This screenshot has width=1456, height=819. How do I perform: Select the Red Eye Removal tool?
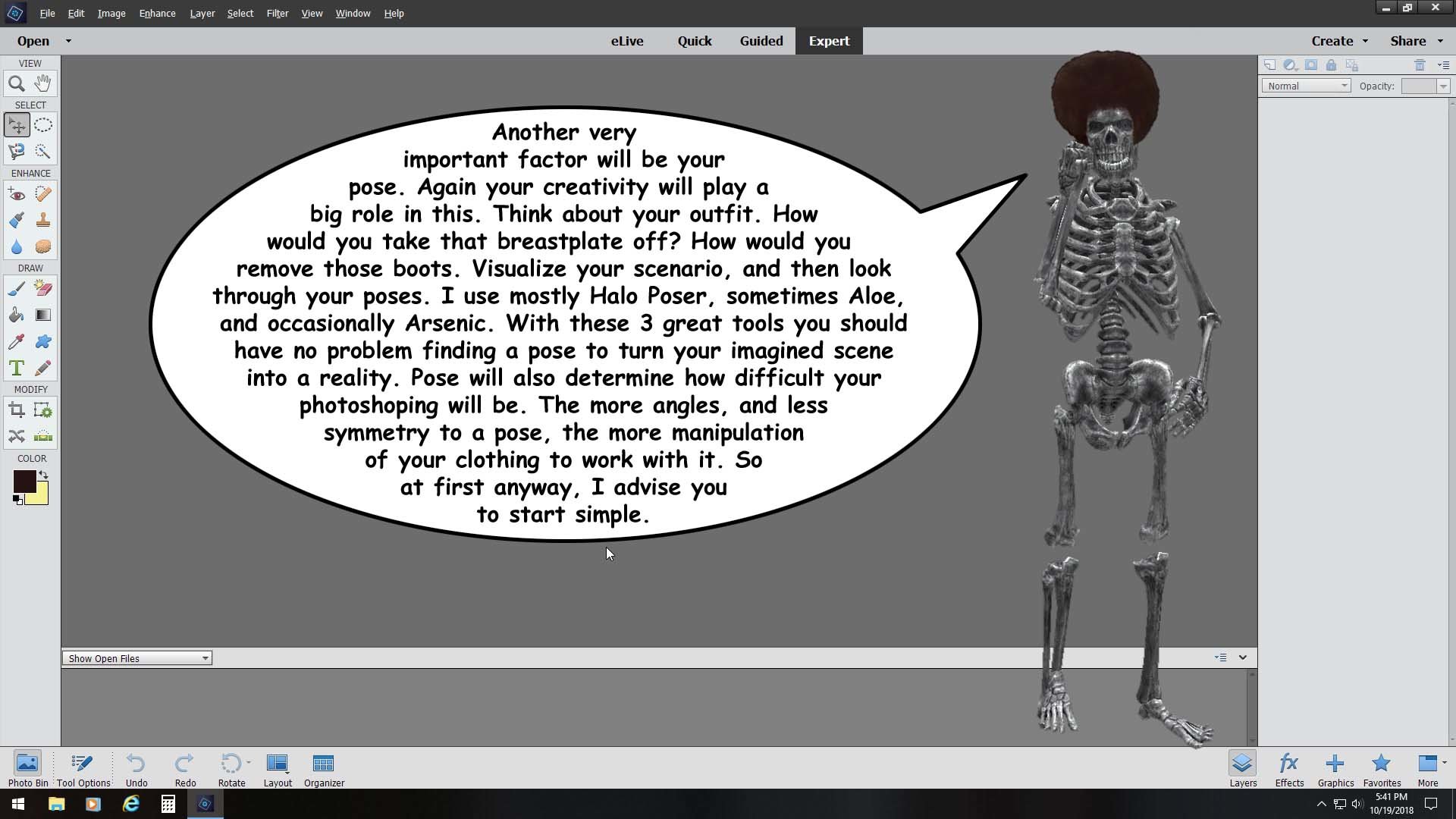pos(17,194)
